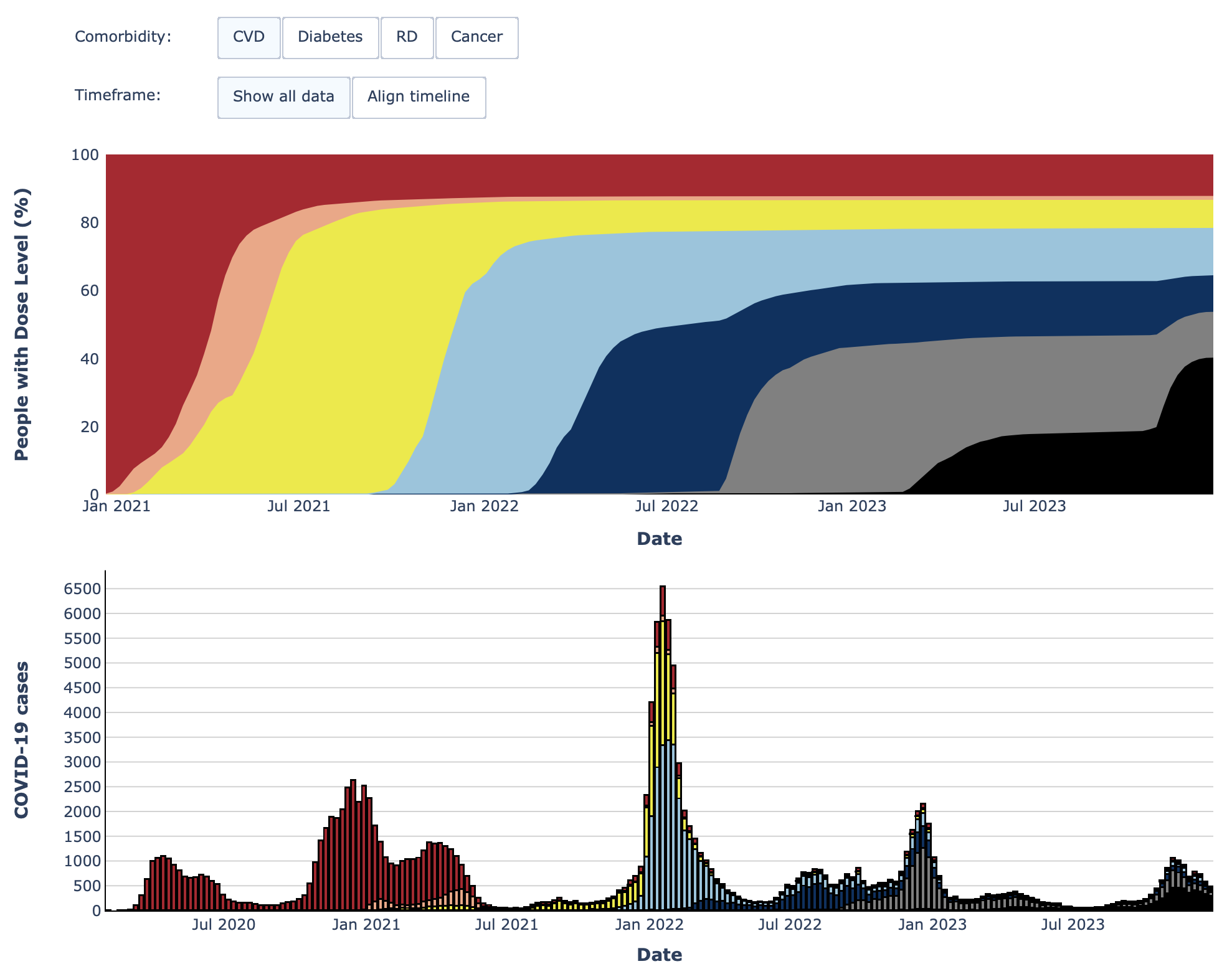Click the 'Jul 2023' tick on dose chart
Image resolution: width=1232 pixels, height=974 pixels.
pyautogui.click(x=1035, y=506)
